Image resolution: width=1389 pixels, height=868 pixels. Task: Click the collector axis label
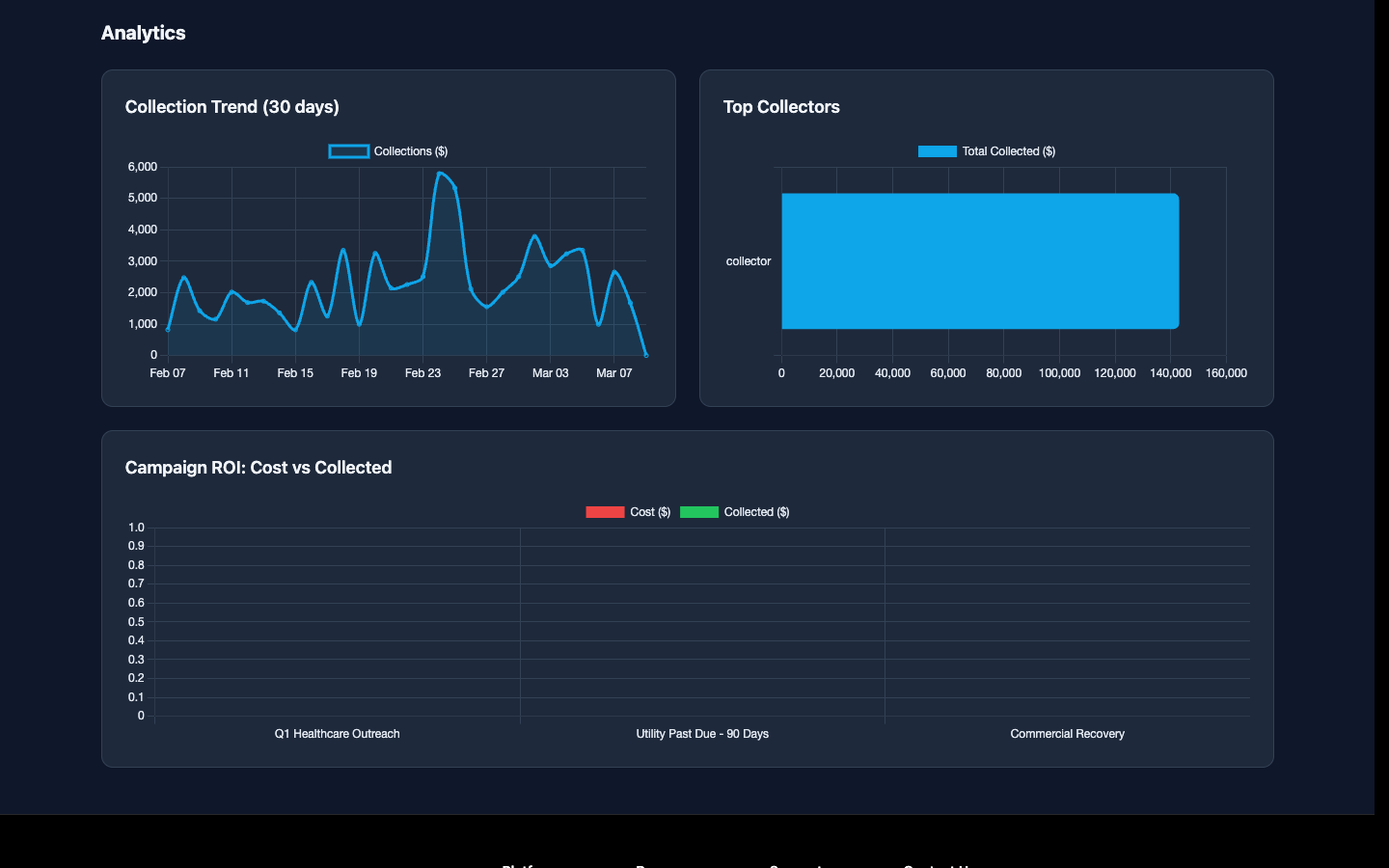[x=749, y=261]
